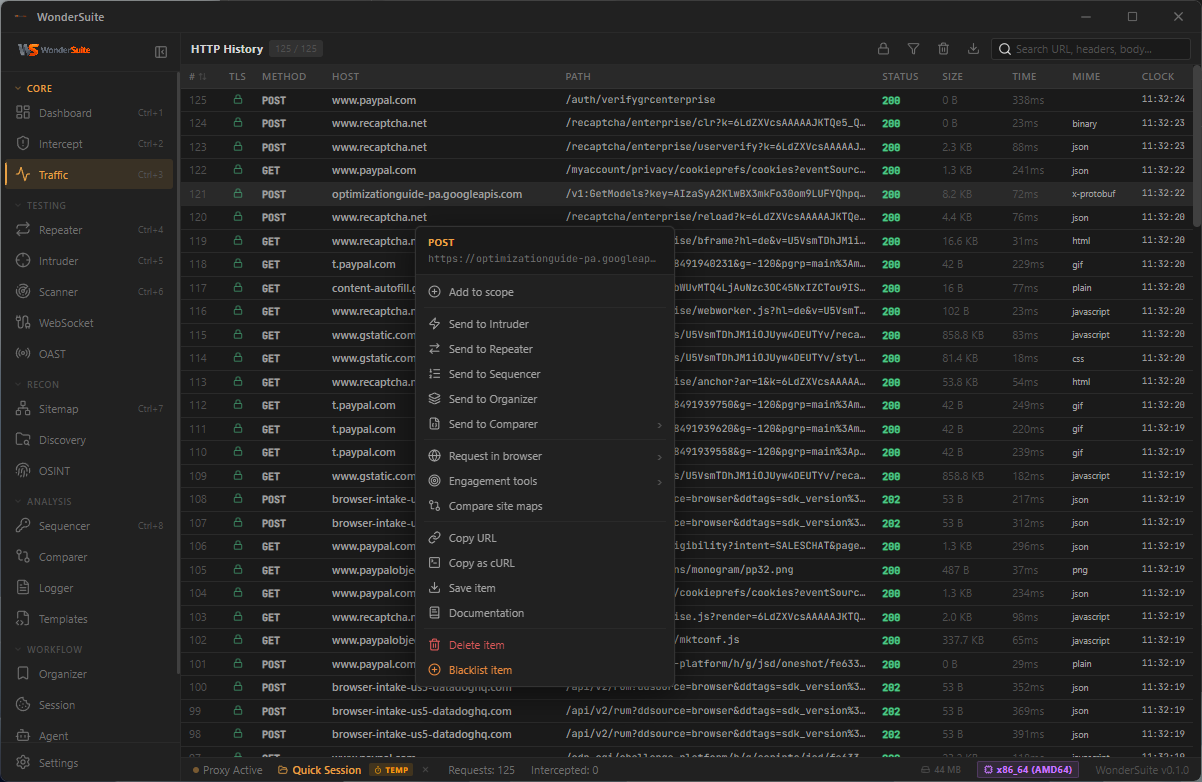Open the filter funnel icon
Viewport: 1202px width, 782px height.
(x=913, y=49)
